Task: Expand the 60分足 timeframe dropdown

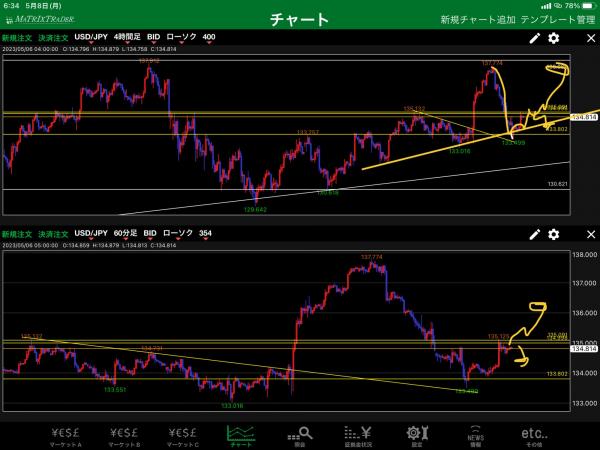Action: click(125, 233)
